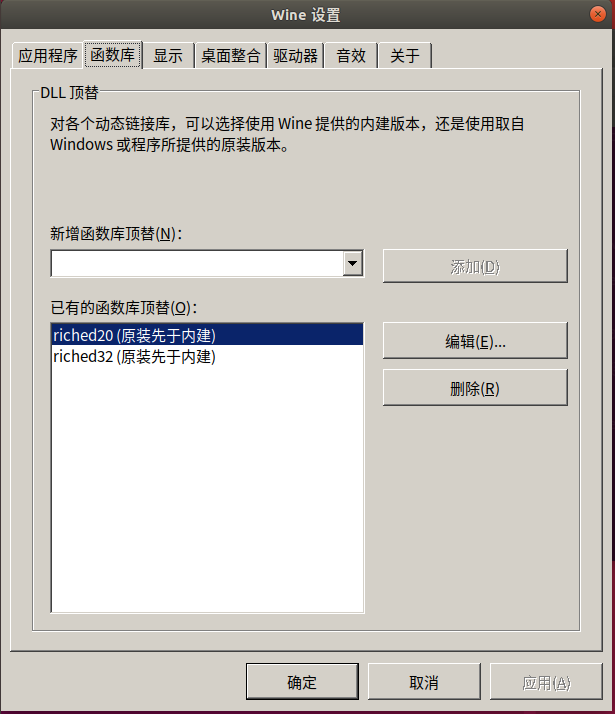This screenshot has width=615, height=714.
Task: Show the 关于 tab
Action: (405, 56)
